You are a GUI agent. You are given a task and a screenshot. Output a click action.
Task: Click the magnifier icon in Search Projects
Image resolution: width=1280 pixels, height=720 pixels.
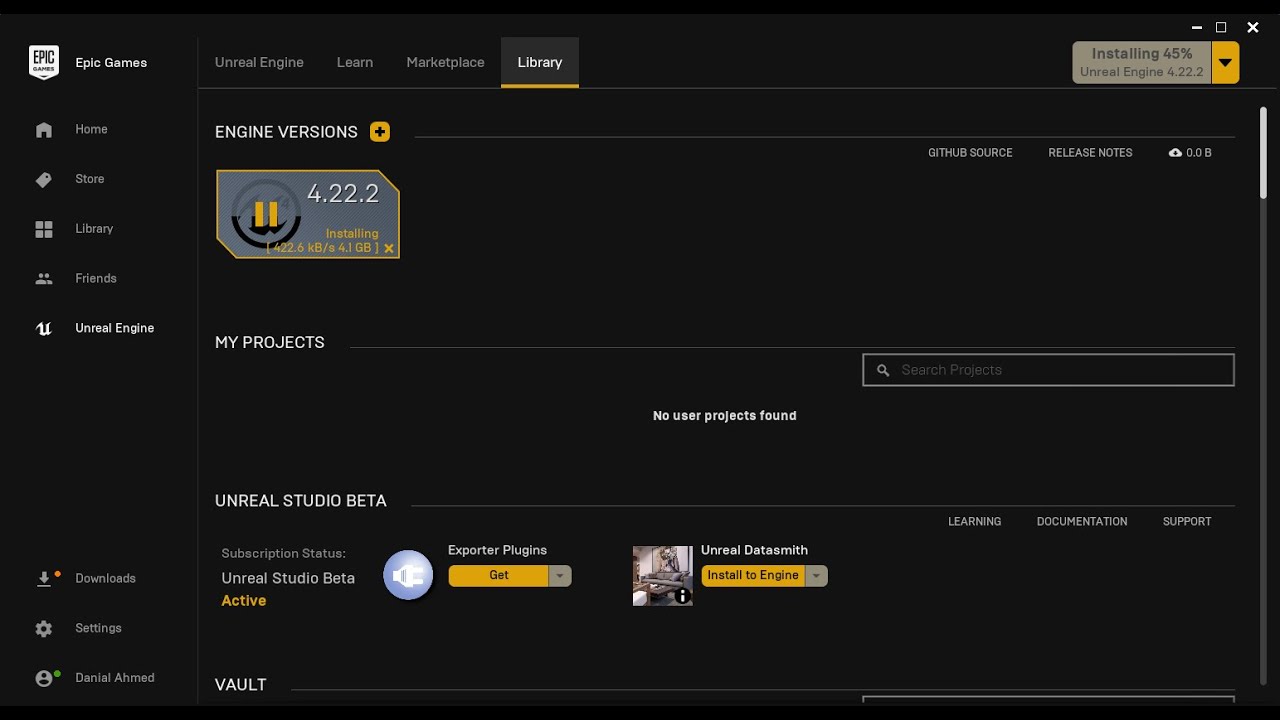tap(883, 370)
